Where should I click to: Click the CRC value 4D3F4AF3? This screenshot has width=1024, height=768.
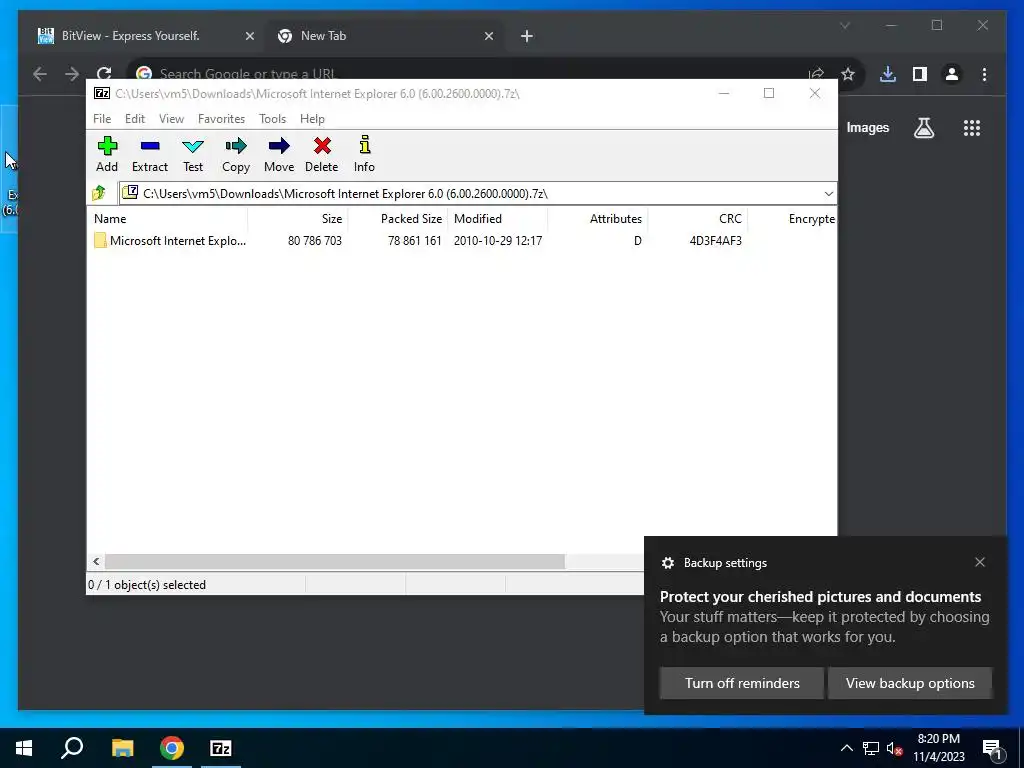point(715,240)
